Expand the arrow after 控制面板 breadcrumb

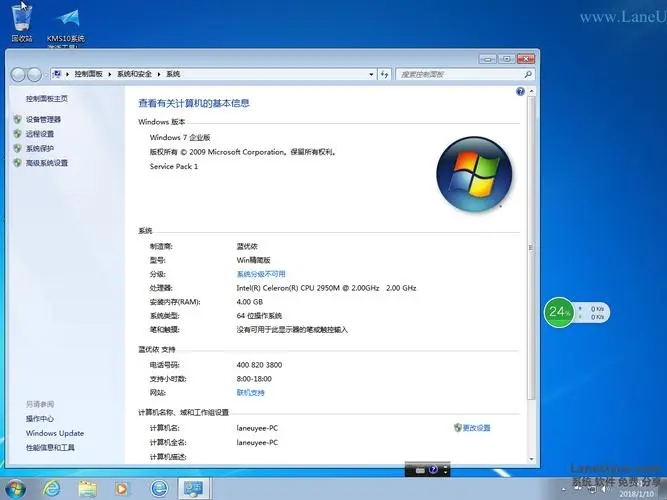[110, 74]
